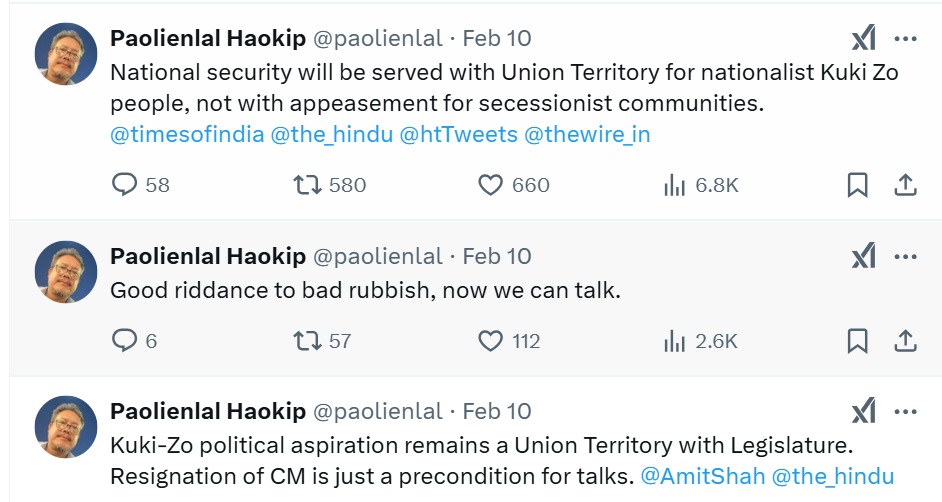
Task: Bookmark the 'National security' tweet
Action: pos(857,185)
